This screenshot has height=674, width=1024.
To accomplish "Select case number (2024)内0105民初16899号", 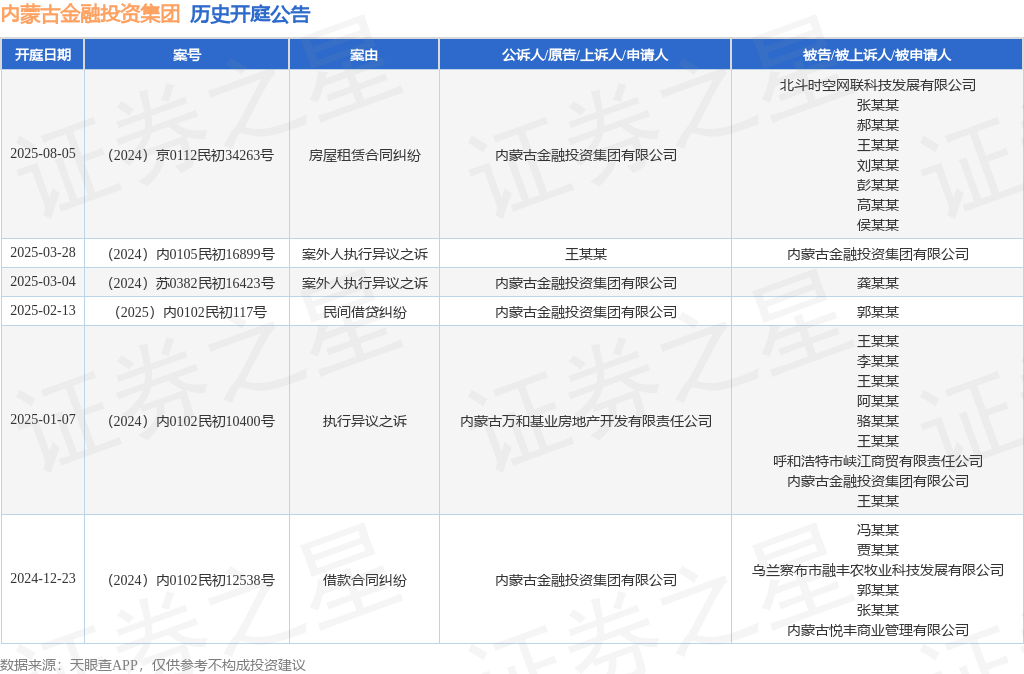I will [x=191, y=254].
